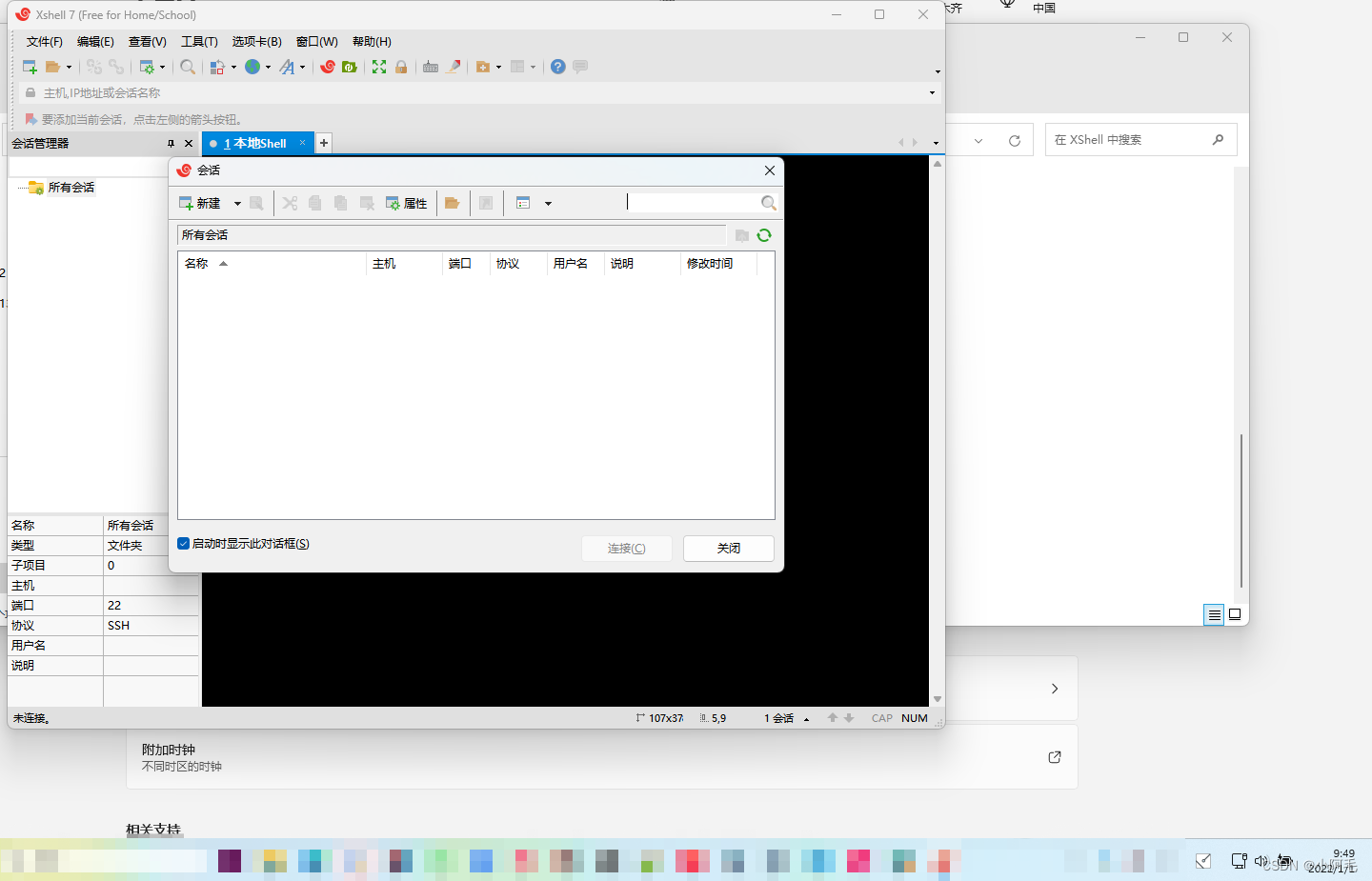Sort sessions by 协议 column header
1372x881 pixels.
coord(519,264)
